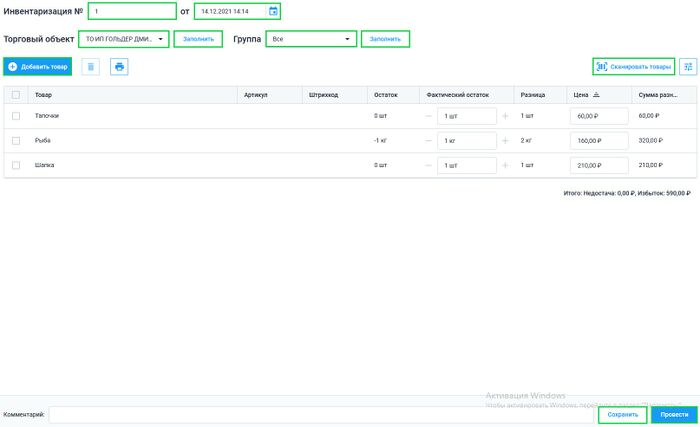The width and height of the screenshot is (700, 427).
Task: Increase actual stock for Рыба
Action: [x=505, y=141]
